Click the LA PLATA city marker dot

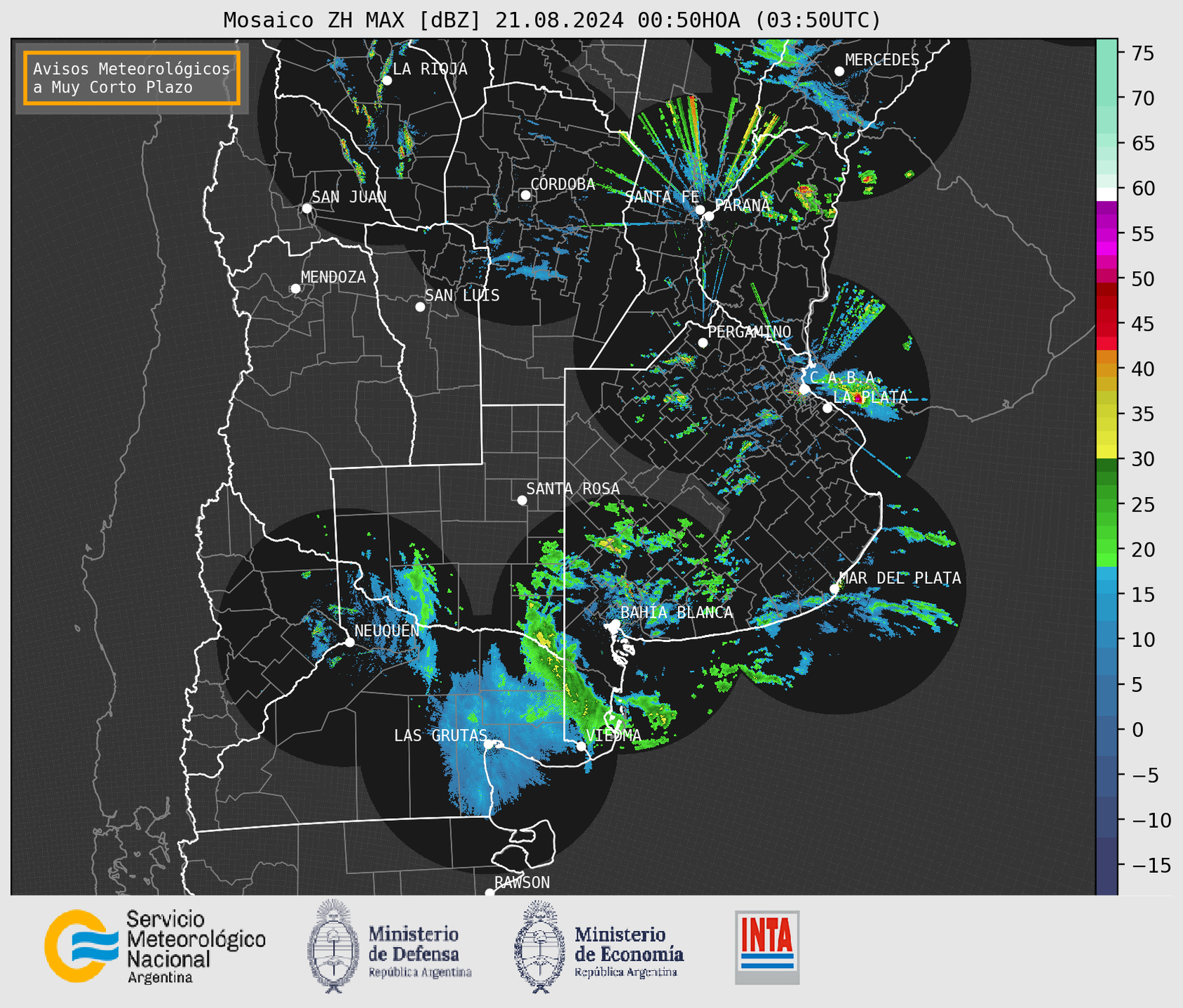tap(827, 408)
